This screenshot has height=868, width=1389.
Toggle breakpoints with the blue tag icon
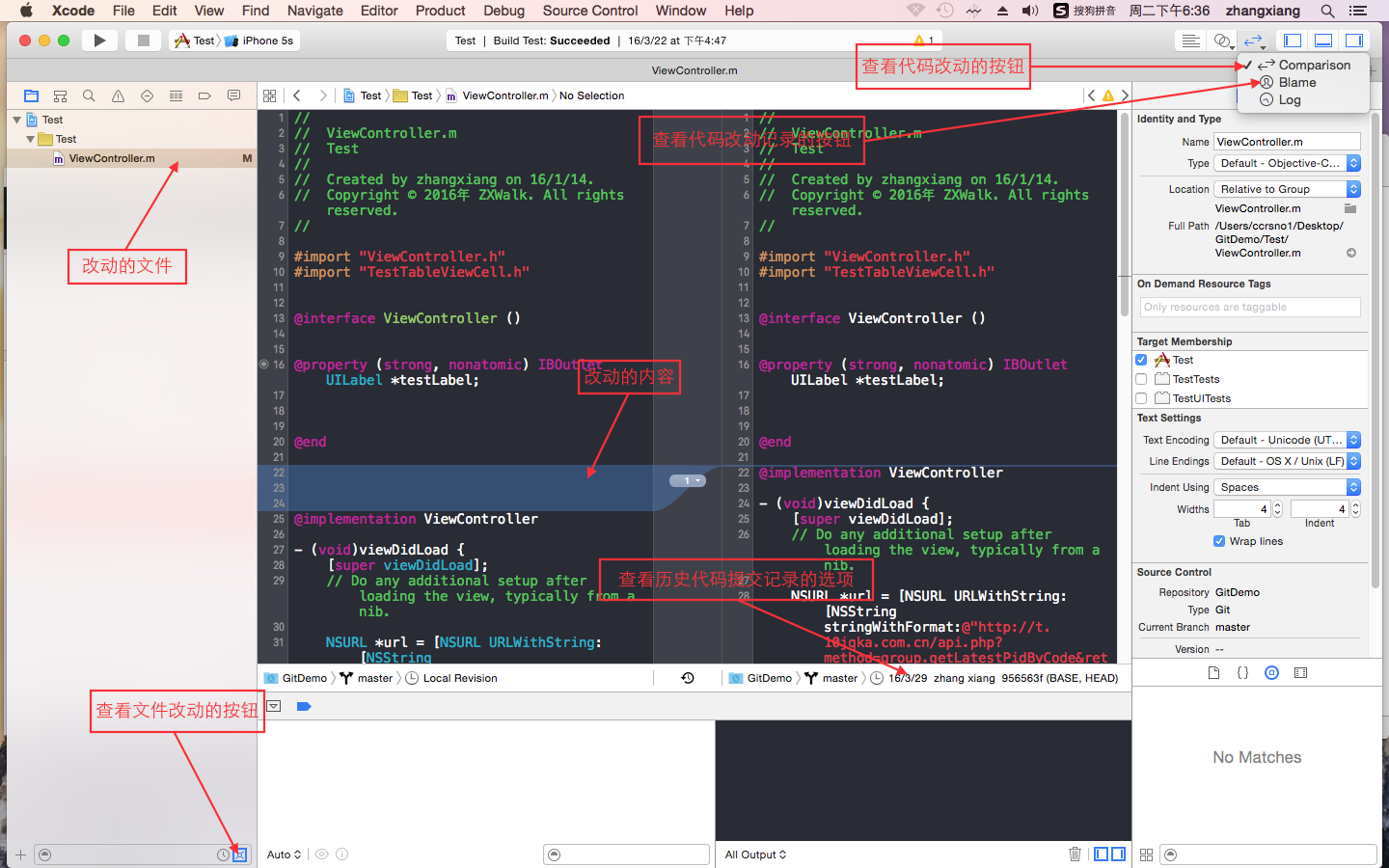point(304,706)
